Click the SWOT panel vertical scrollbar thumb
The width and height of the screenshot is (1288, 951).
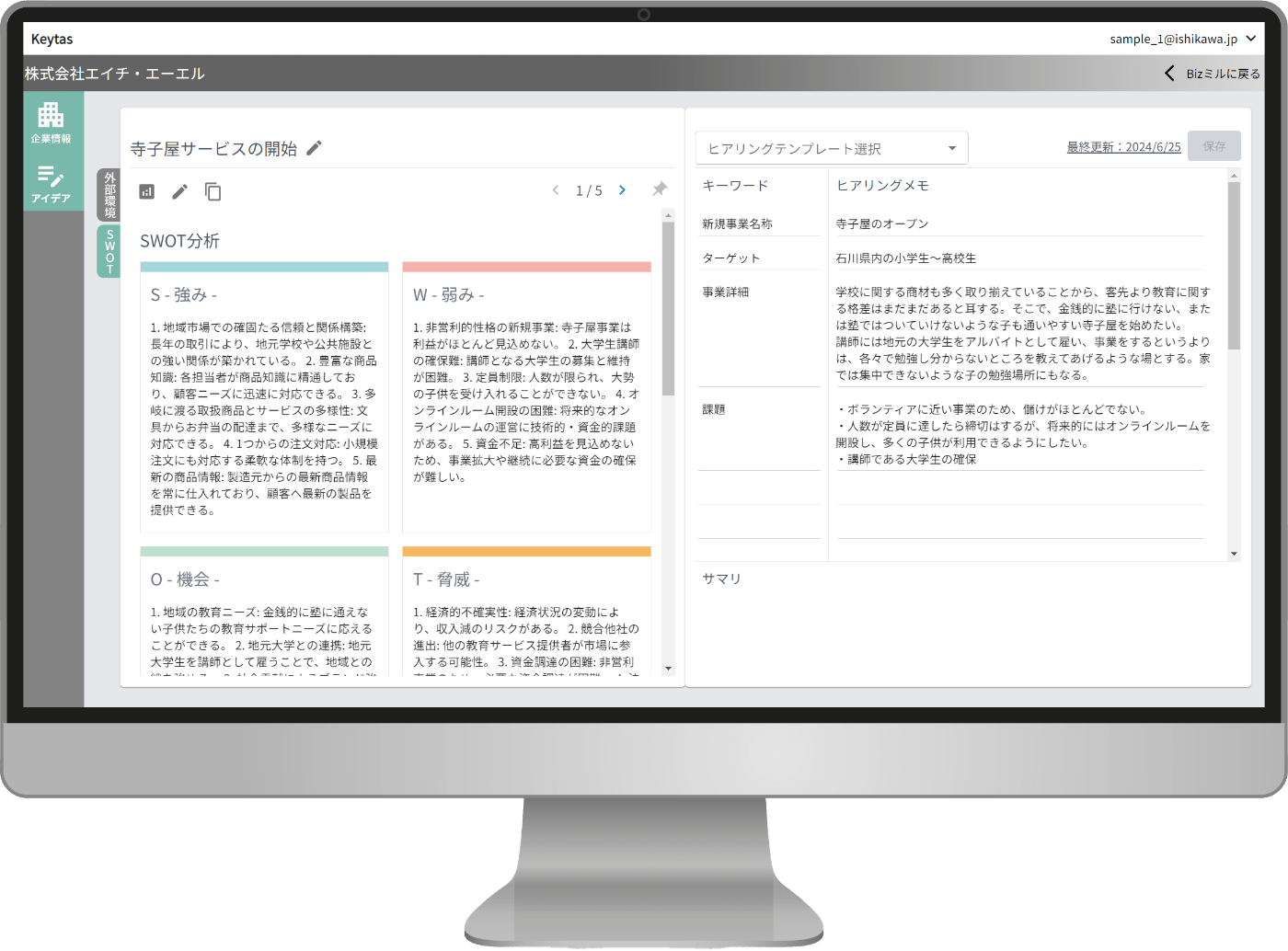[x=669, y=308]
